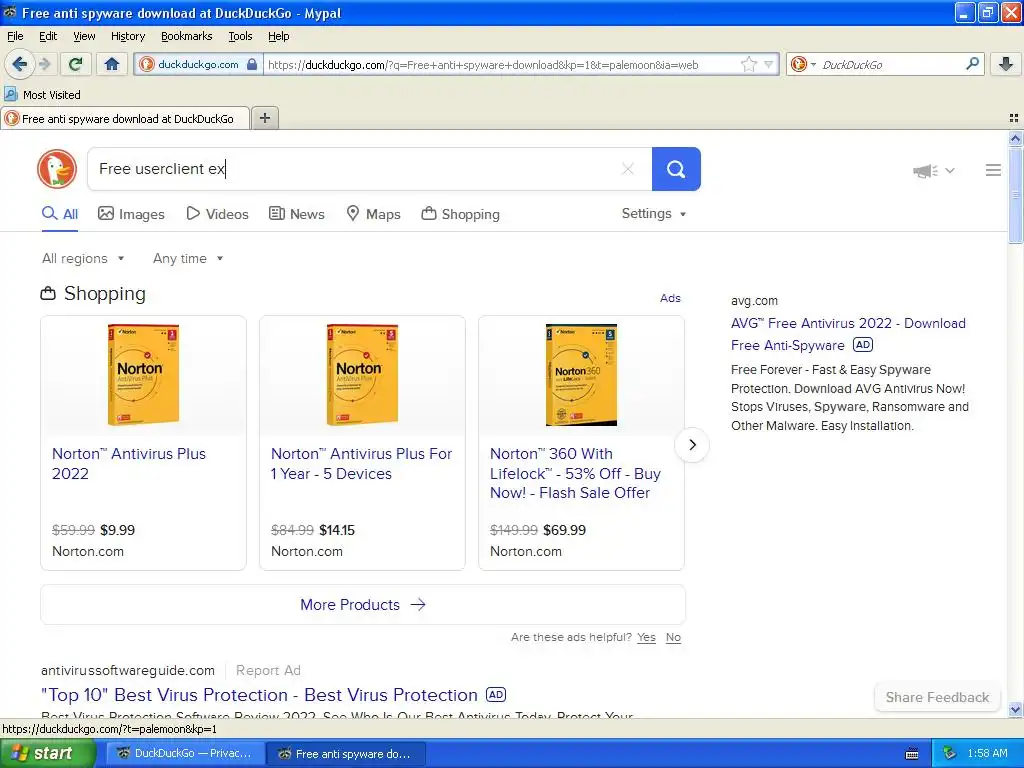The height and width of the screenshot is (768, 1024).
Task: Expand the URL history dropdown arrow
Action: coord(769,64)
